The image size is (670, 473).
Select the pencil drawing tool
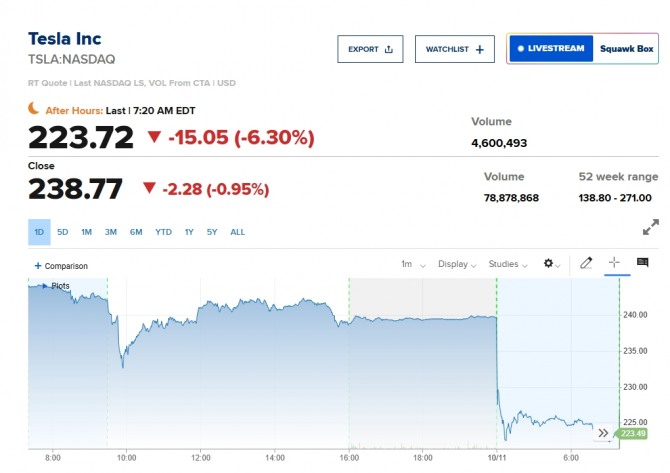point(586,263)
